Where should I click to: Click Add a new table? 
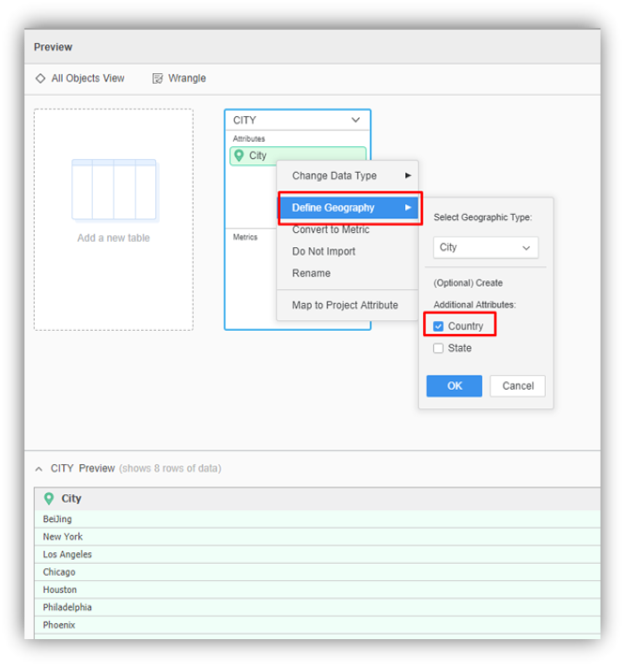[113, 238]
